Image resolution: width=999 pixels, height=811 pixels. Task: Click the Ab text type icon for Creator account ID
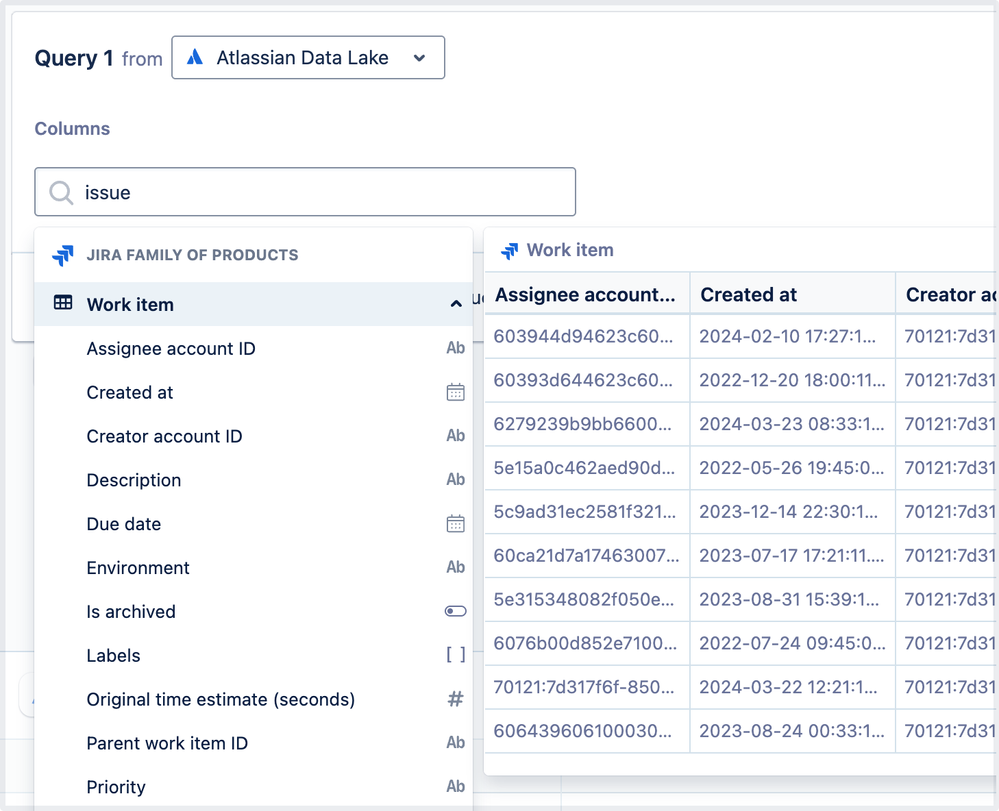tap(456, 436)
